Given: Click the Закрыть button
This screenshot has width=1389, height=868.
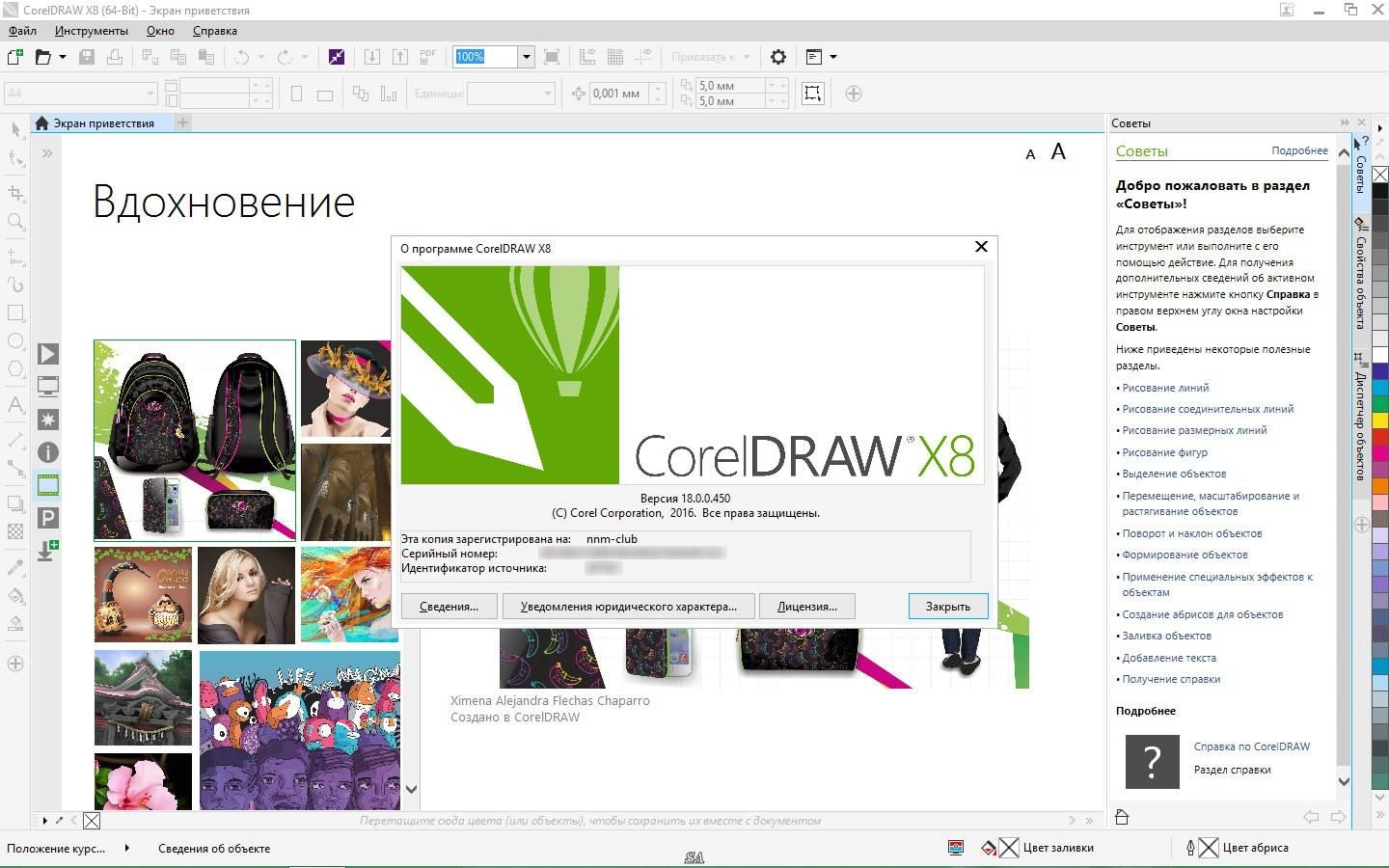Looking at the screenshot, I should point(948,607).
